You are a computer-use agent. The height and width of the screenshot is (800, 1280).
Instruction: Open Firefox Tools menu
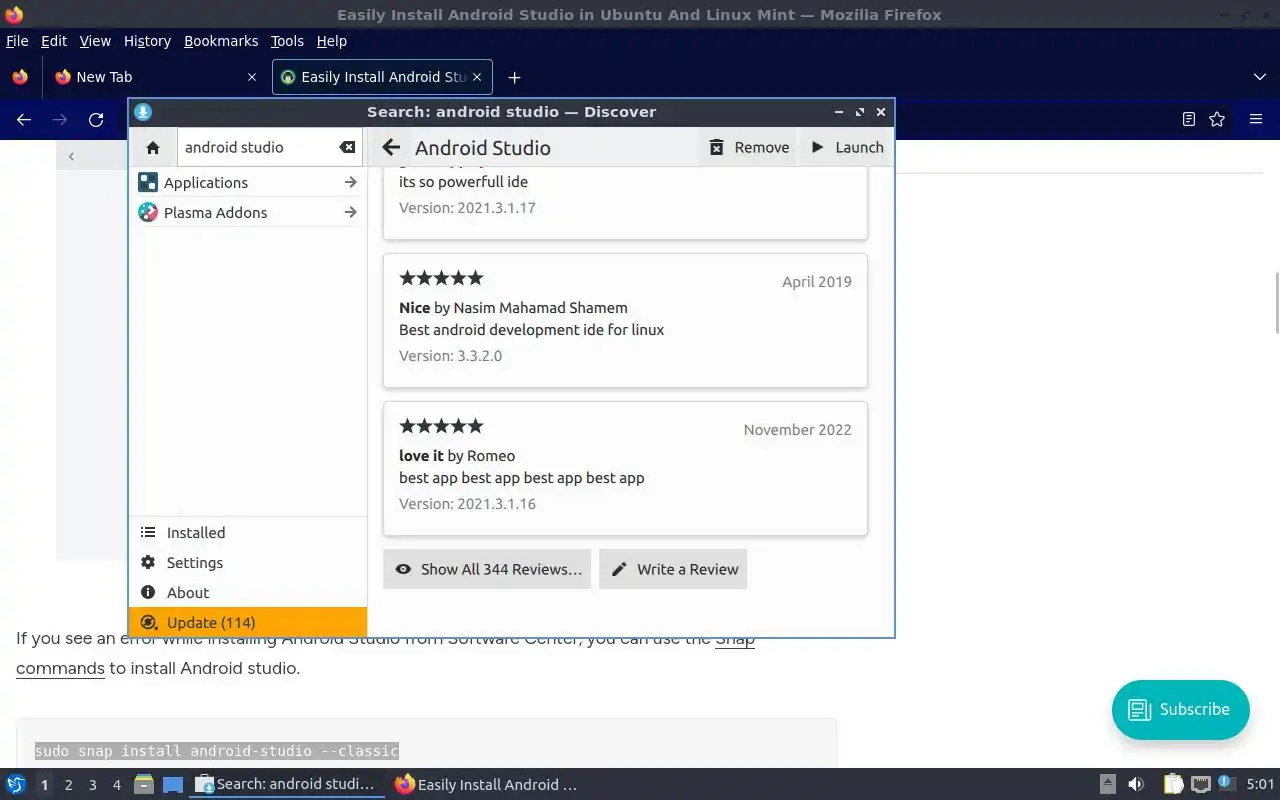(287, 41)
